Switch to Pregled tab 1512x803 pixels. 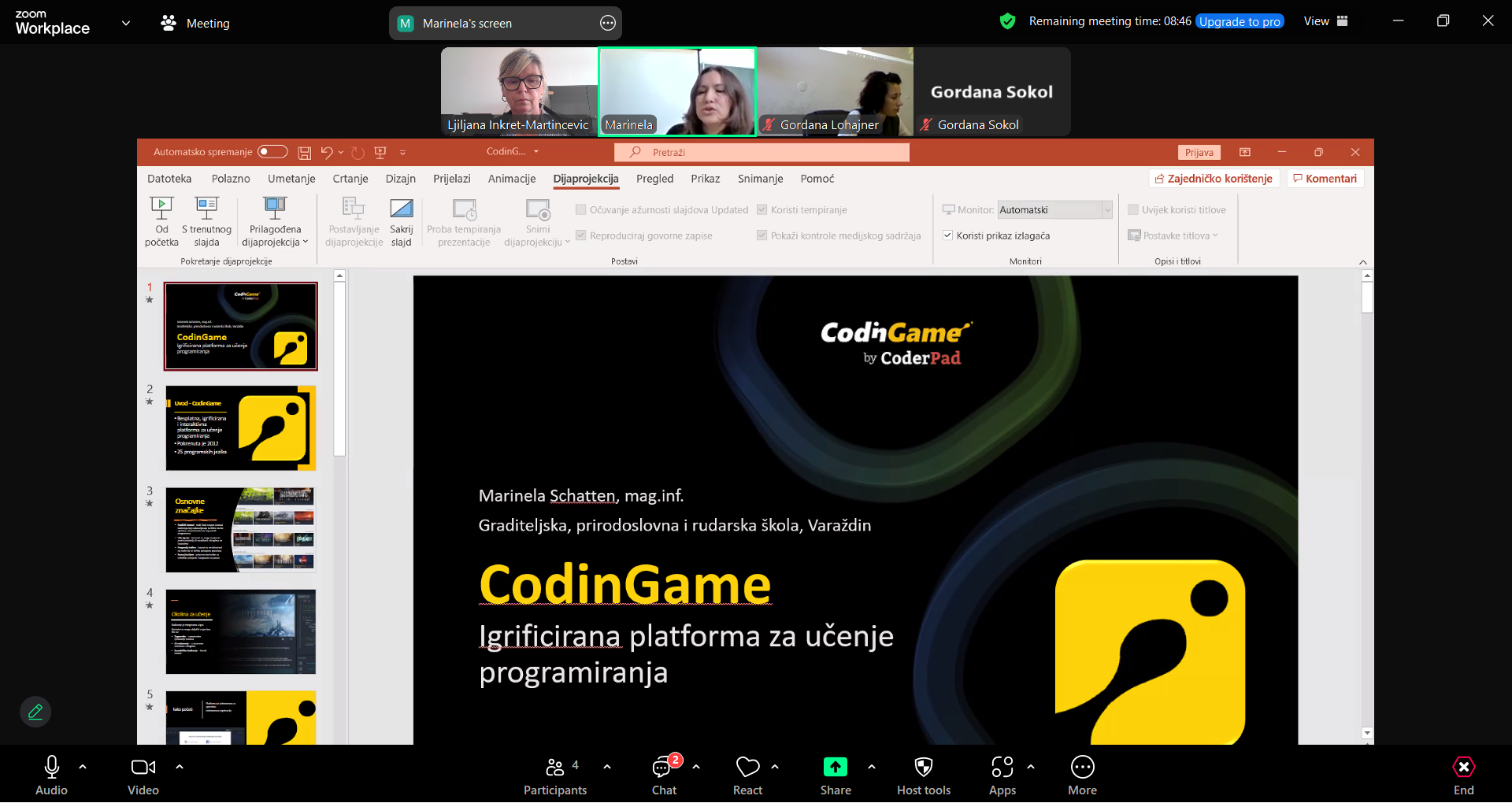point(655,179)
